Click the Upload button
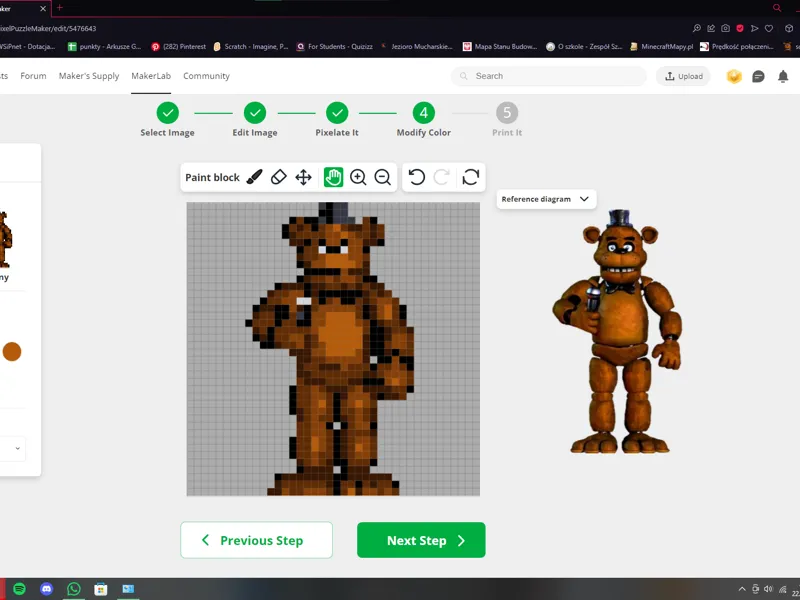Screen dimensions: 800x600 pyautogui.click(x=683, y=76)
